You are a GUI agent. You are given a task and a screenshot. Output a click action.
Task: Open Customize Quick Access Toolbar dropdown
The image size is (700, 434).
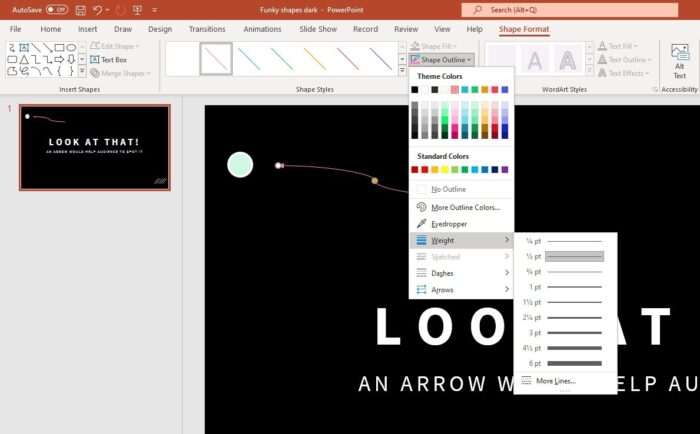155,10
